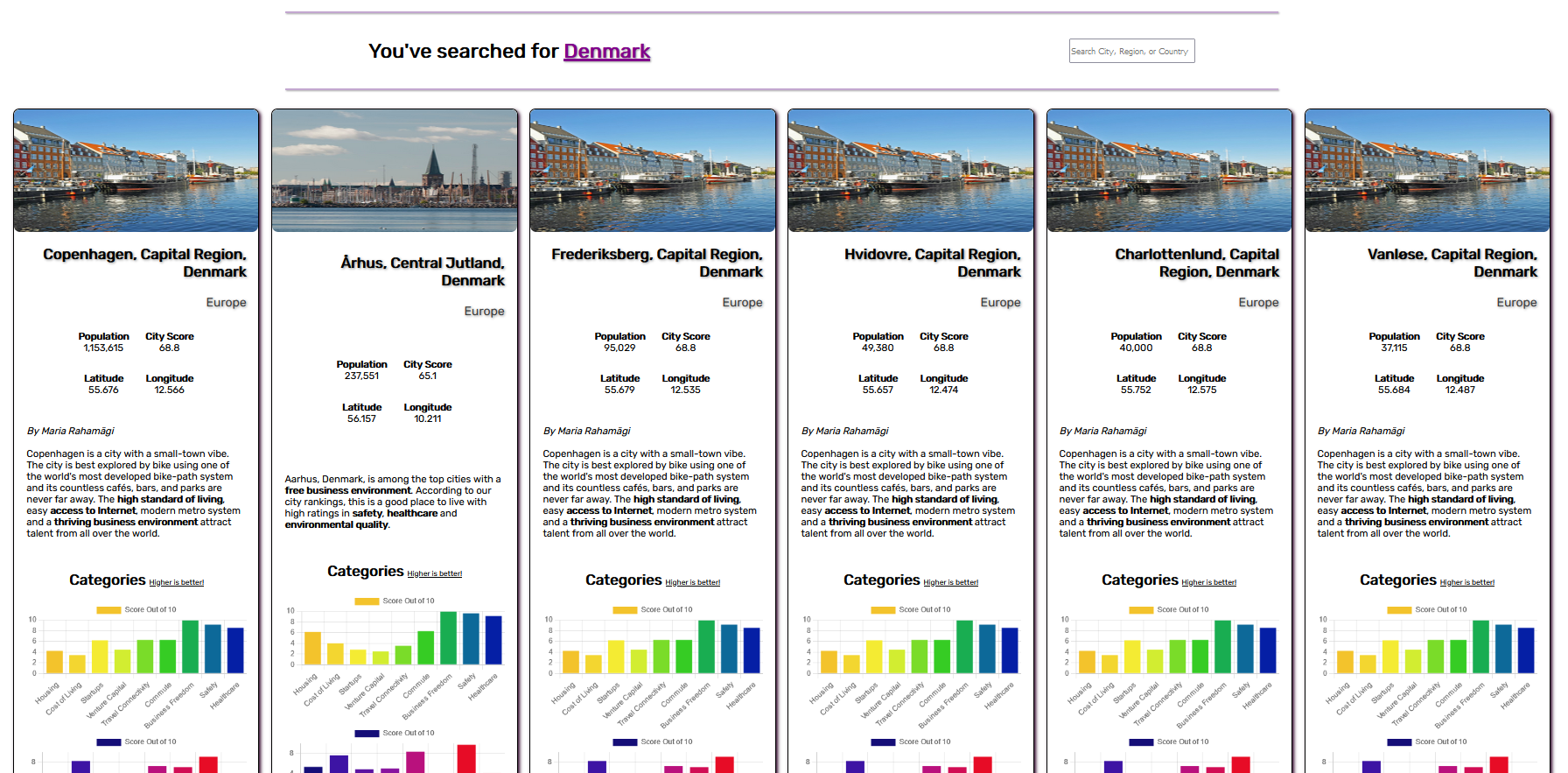Viewport: 1568px width, 773px height.
Task: Select the Charlottenlund, Capital Region, Denmark title
Action: [x=1197, y=263]
